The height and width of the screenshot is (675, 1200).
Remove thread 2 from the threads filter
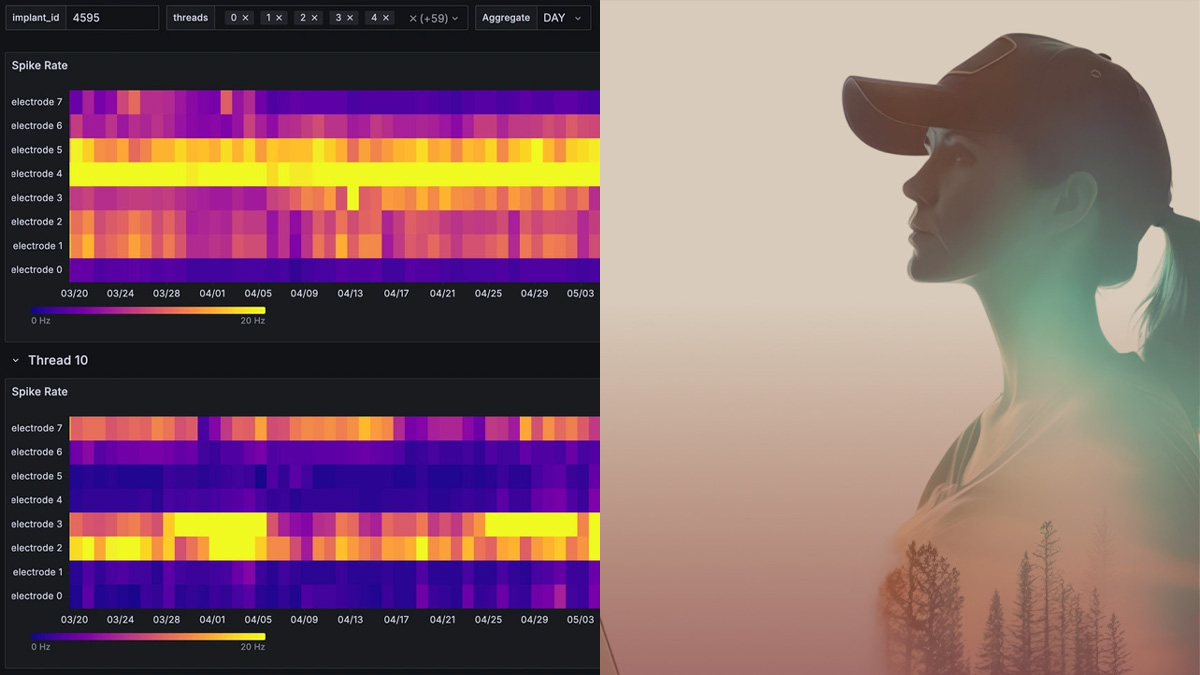tap(315, 18)
